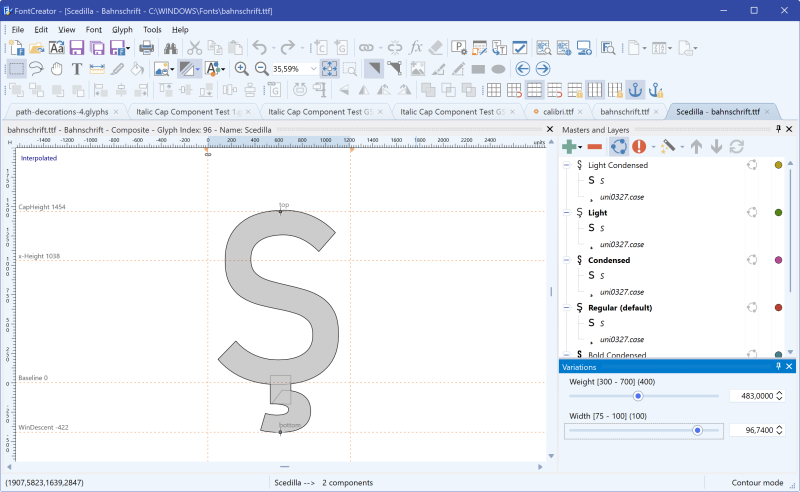This screenshot has height=492, width=800.
Task: Click the Weight value input field
Action: tap(752, 396)
